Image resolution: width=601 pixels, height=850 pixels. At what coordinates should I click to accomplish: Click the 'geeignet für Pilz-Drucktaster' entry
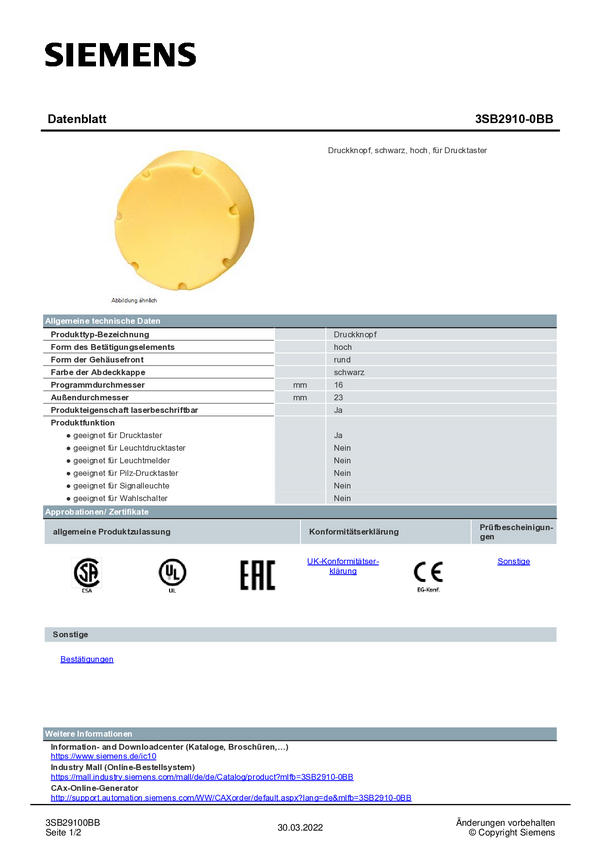click(126, 473)
